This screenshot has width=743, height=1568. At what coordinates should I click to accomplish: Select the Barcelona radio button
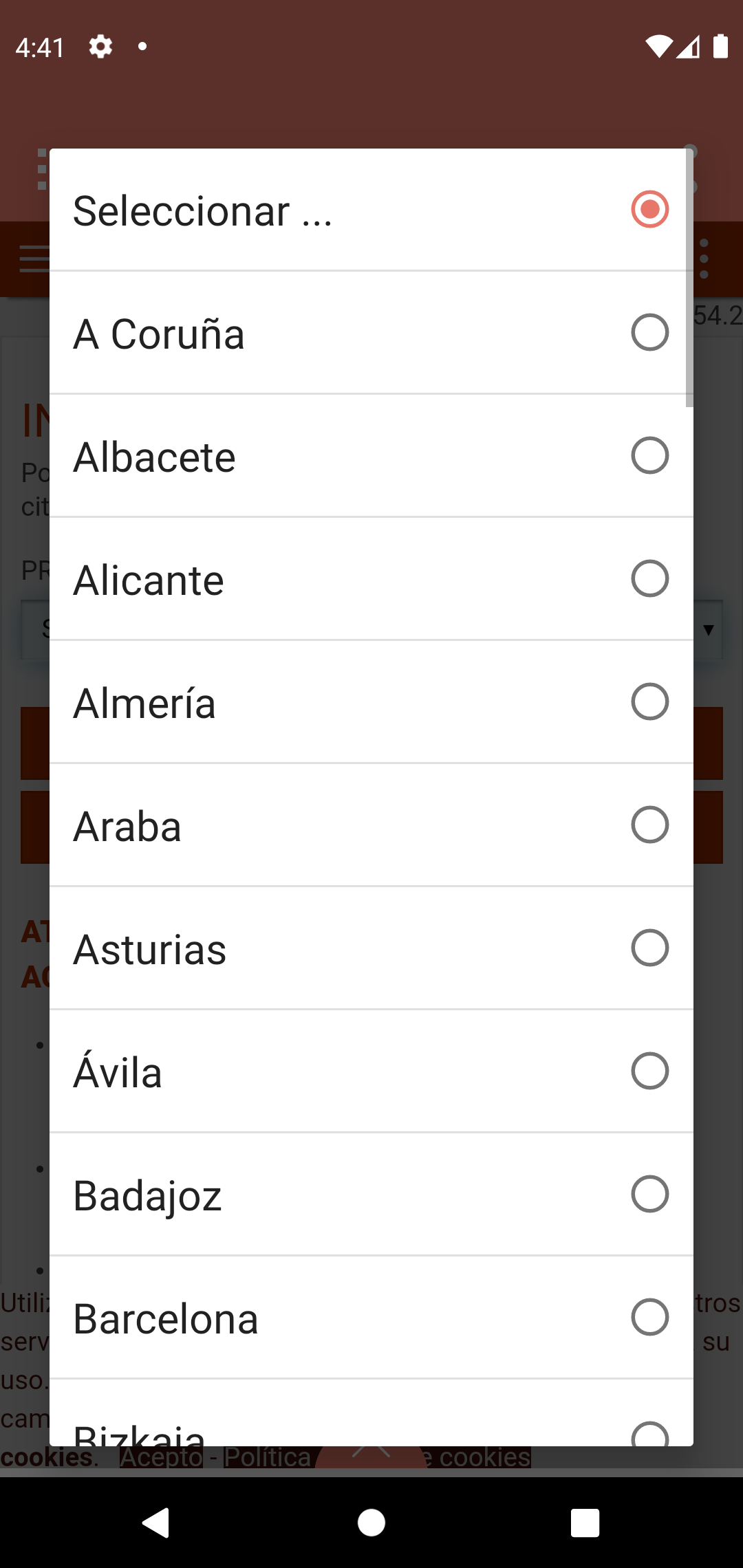(649, 1317)
